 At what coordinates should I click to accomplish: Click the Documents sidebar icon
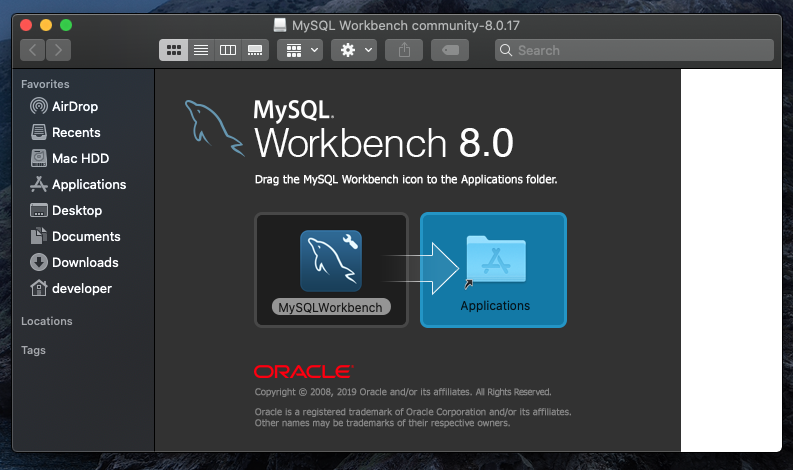(x=39, y=236)
